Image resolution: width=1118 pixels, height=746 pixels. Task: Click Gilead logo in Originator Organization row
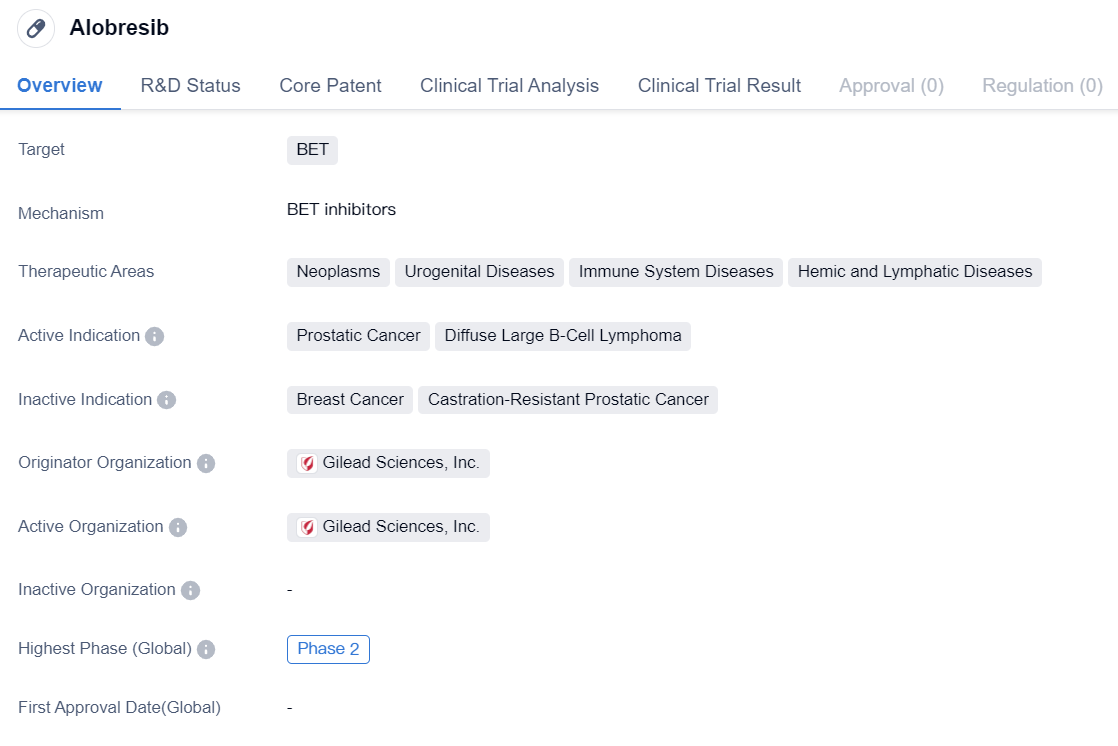(307, 464)
